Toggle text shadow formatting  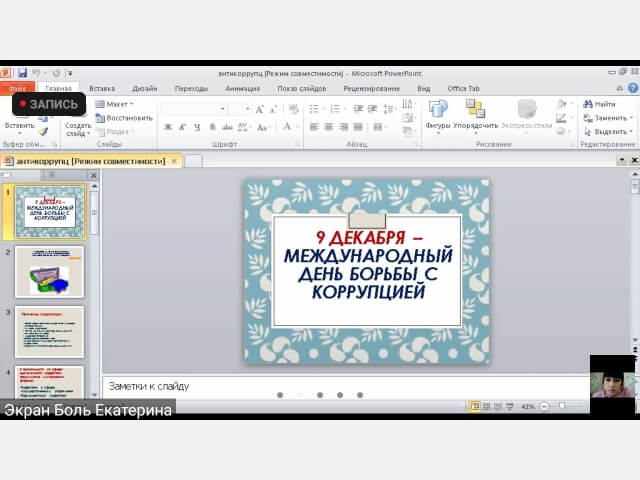[x=212, y=127]
